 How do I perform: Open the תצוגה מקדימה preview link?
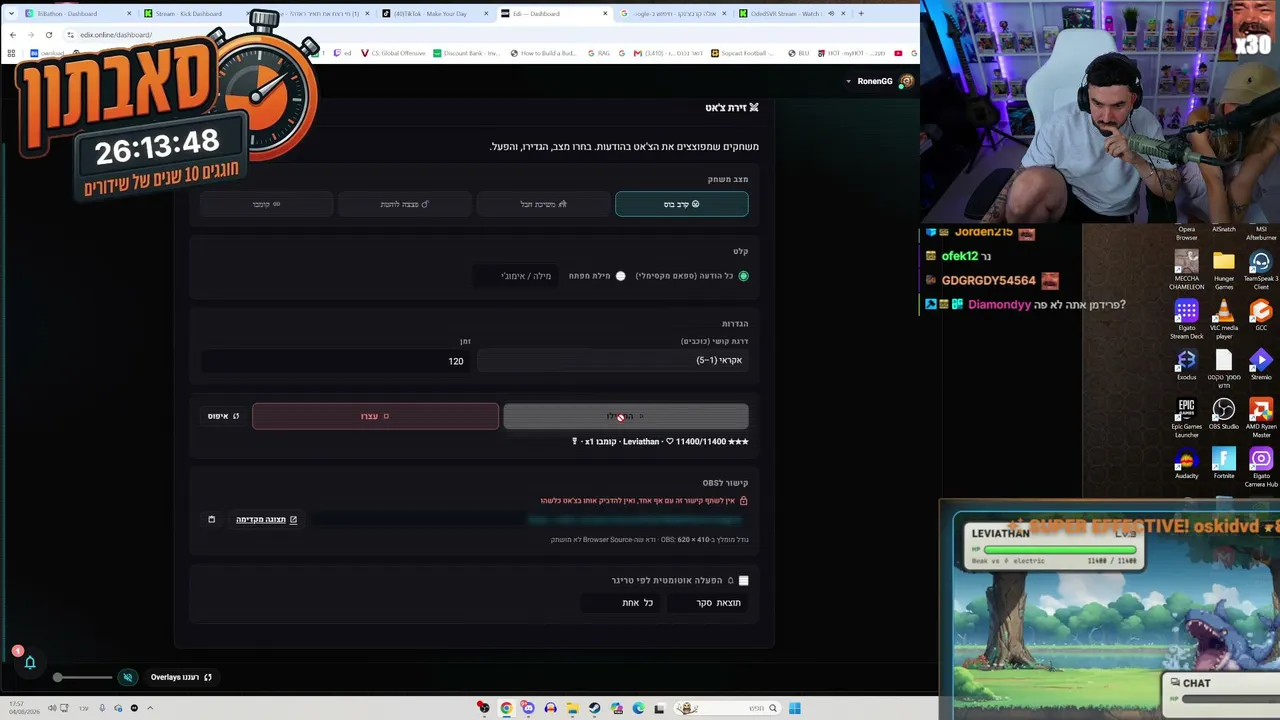tap(266, 520)
